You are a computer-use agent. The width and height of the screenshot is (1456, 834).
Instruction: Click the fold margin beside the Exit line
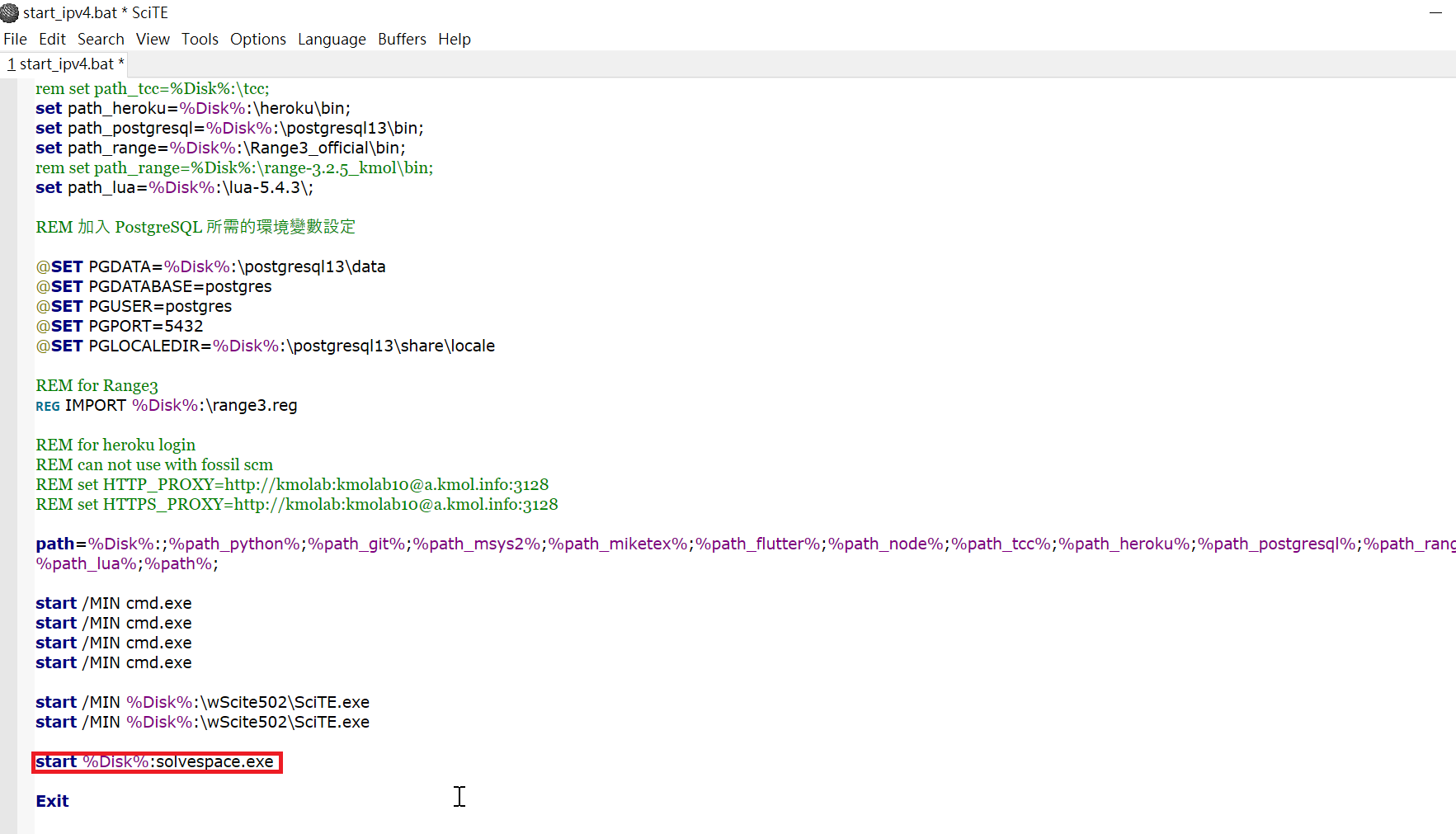tap(26, 801)
